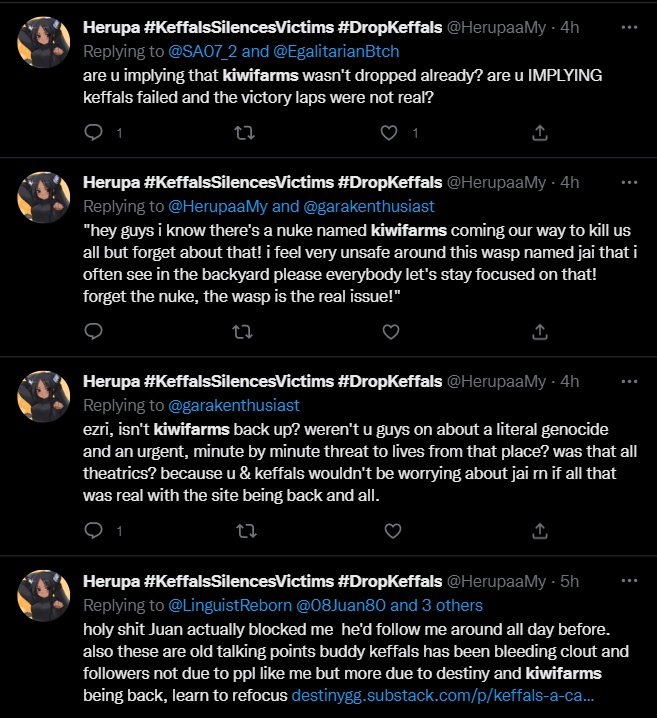Retweet the tweet addressed to ezri
The height and width of the screenshot is (718, 657).
[x=241, y=530]
